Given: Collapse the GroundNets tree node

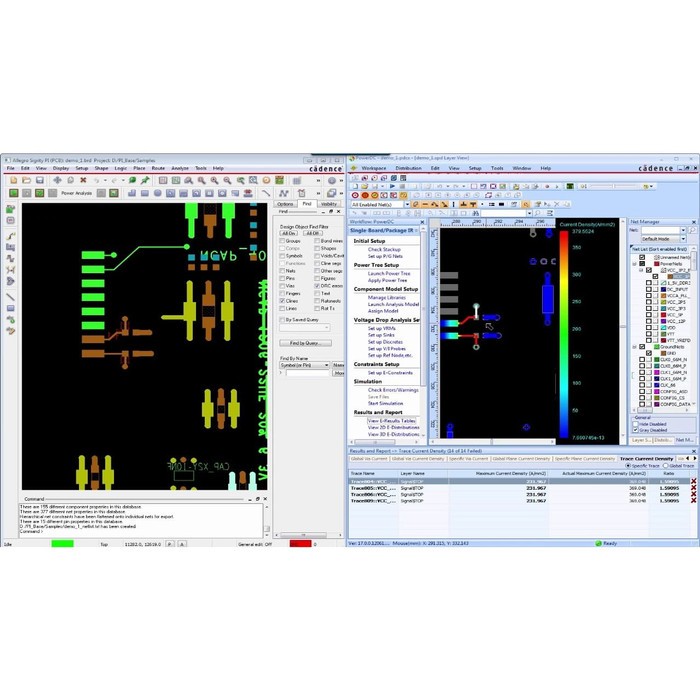Looking at the screenshot, I should pos(635,346).
